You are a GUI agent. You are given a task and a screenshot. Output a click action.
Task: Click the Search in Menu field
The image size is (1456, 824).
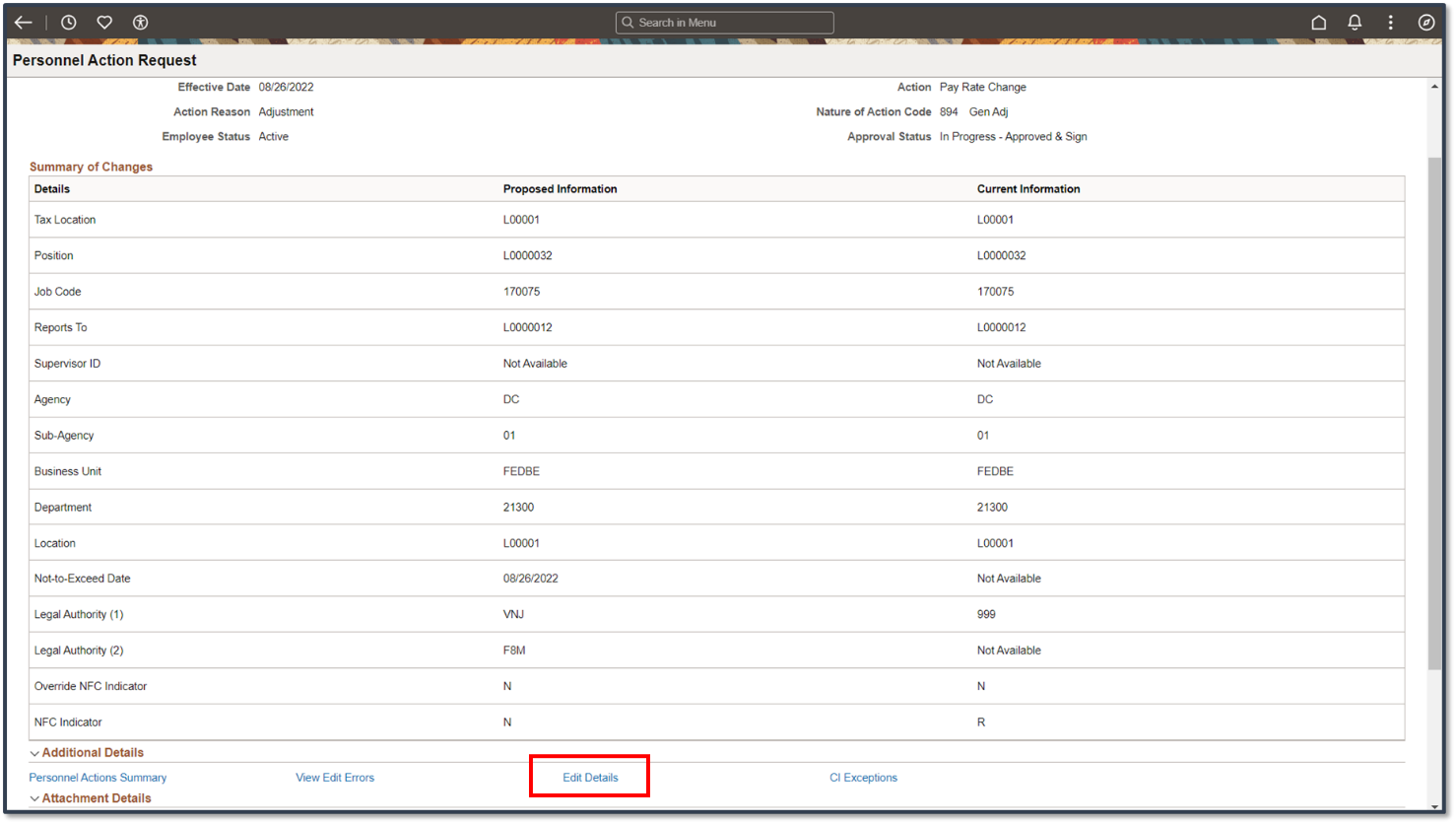(x=725, y=23)
